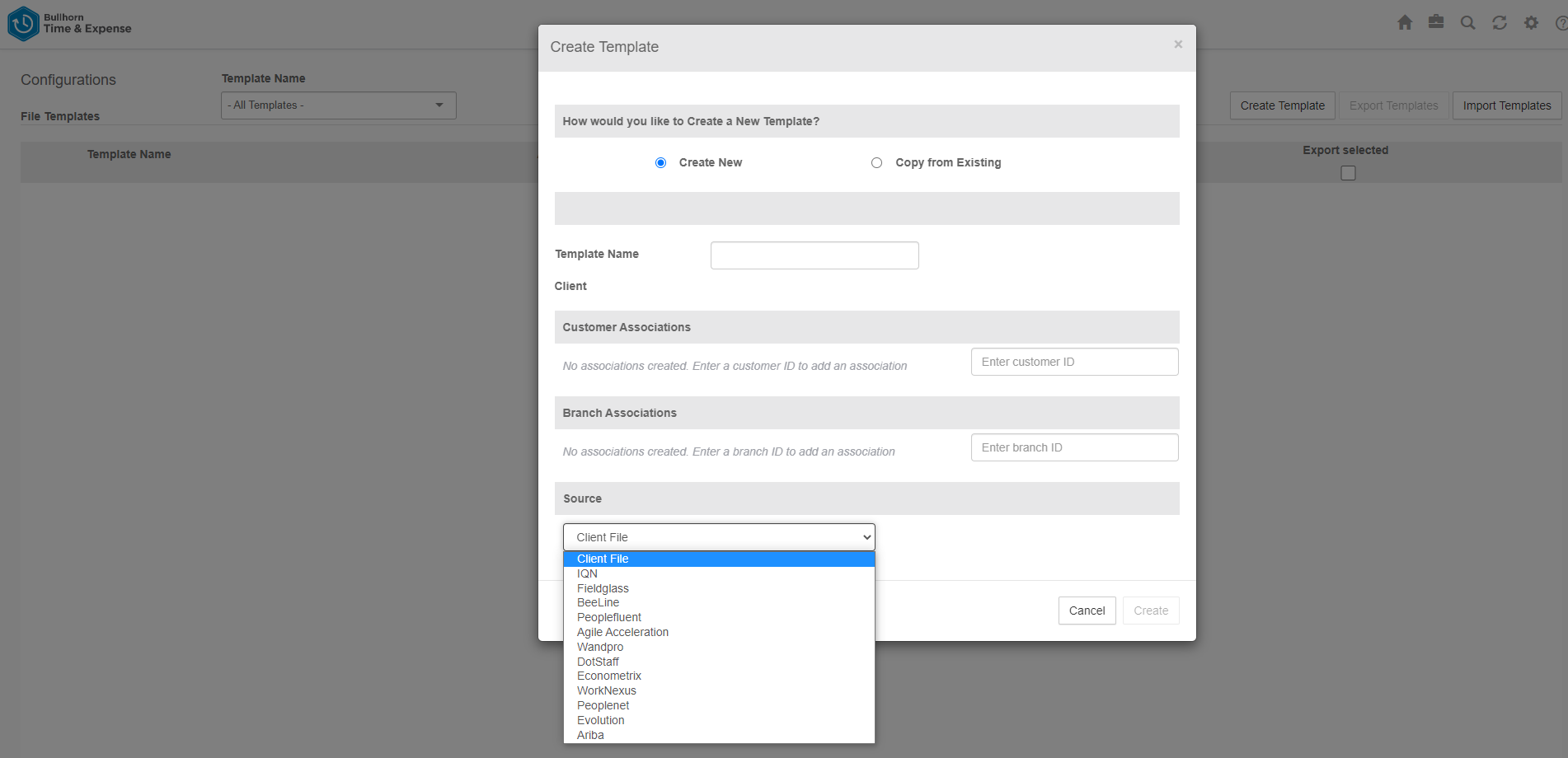Viewport: 1568px width, 758px height.
Task: Click the Template Name column header
Action: pyautogui.click(x=129, y=154)
